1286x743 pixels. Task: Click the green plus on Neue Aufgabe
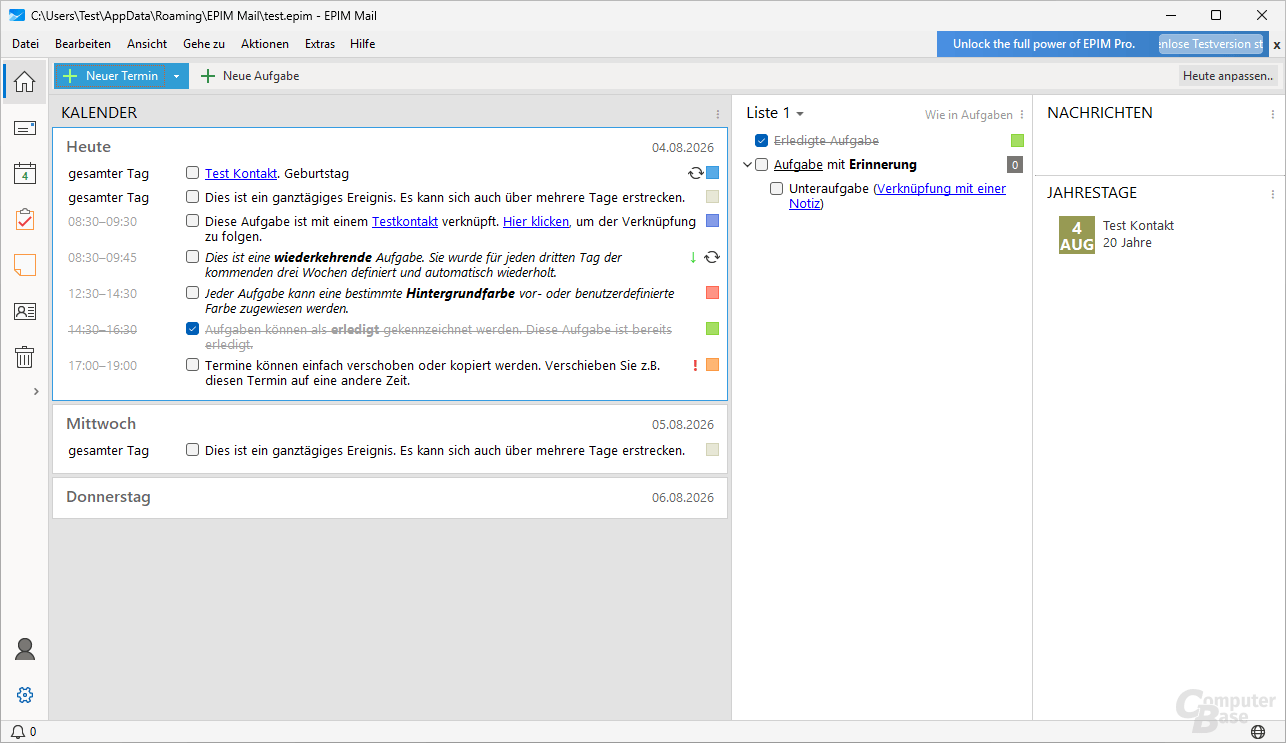208,76
